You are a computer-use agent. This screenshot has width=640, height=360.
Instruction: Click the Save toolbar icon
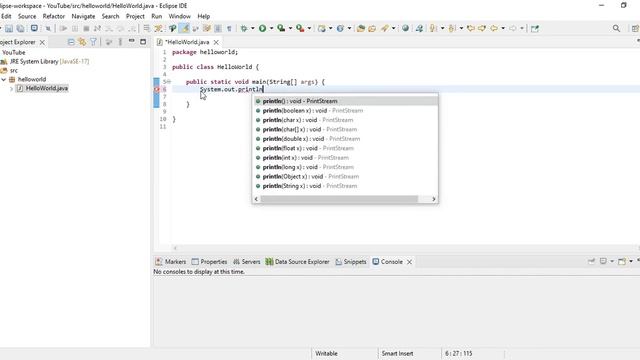[9, 28]
